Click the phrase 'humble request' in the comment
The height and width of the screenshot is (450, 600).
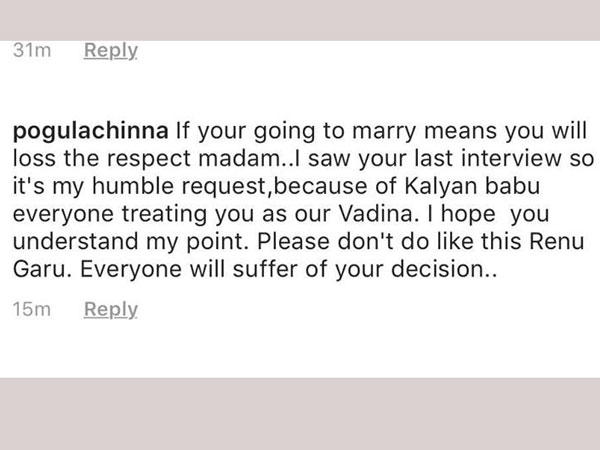pos(179,187)
